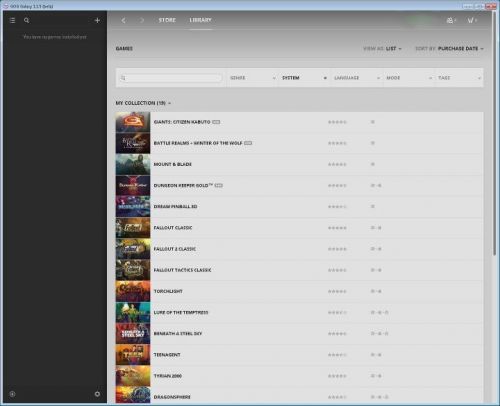This screenshot has height=406, width=500.
Task: Click the Dream Pinball 3D thumbnail
Action: (x=133, y=207)
